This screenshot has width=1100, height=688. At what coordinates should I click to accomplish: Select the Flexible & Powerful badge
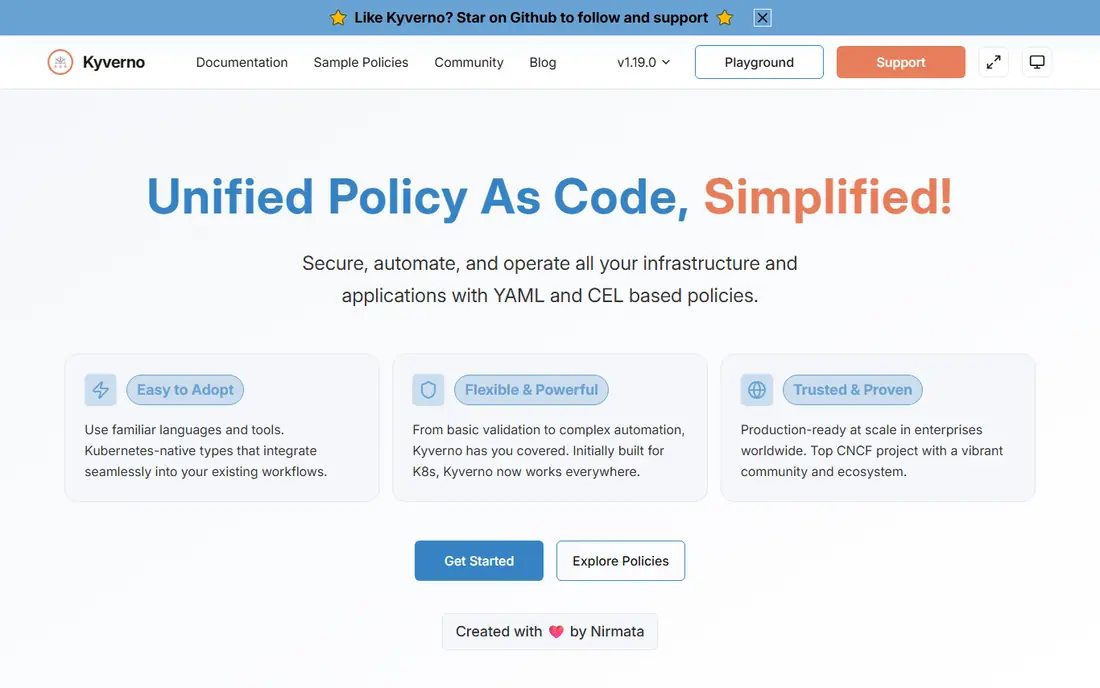[x=531, y=390]
